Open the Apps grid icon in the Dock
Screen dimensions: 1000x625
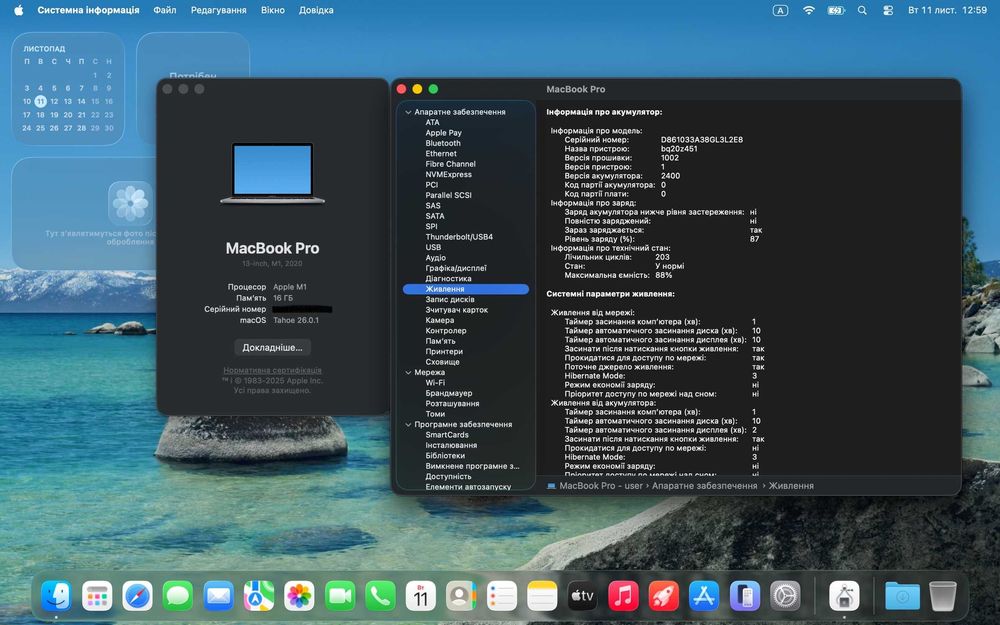(97, 596)
